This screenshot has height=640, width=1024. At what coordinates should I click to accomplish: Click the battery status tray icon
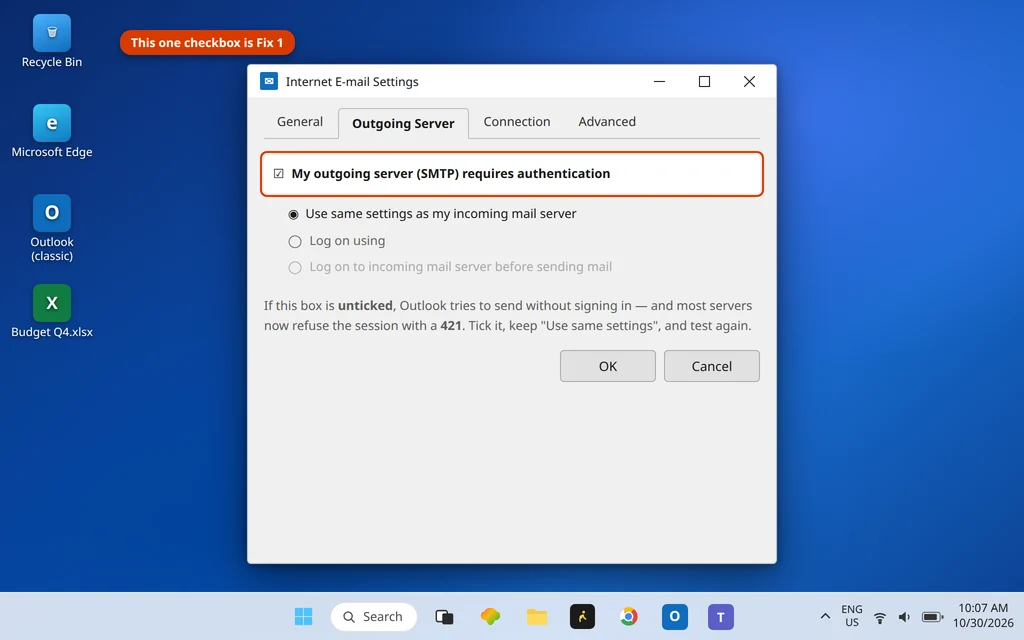click(933, 617)
